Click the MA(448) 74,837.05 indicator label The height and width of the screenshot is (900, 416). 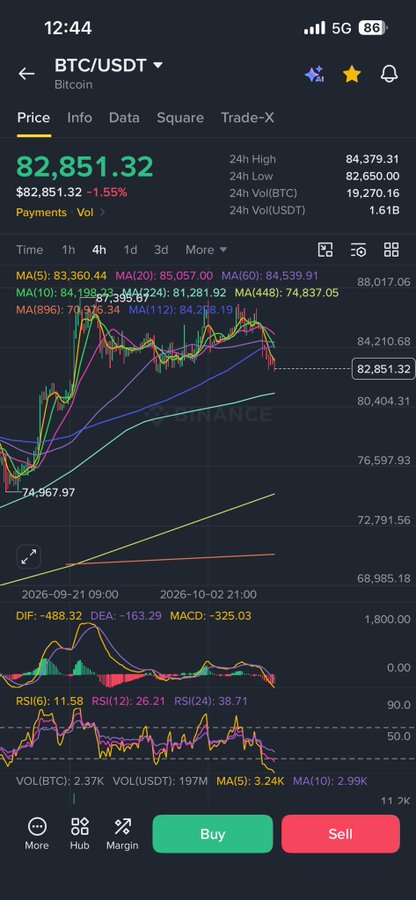point(287,293)
